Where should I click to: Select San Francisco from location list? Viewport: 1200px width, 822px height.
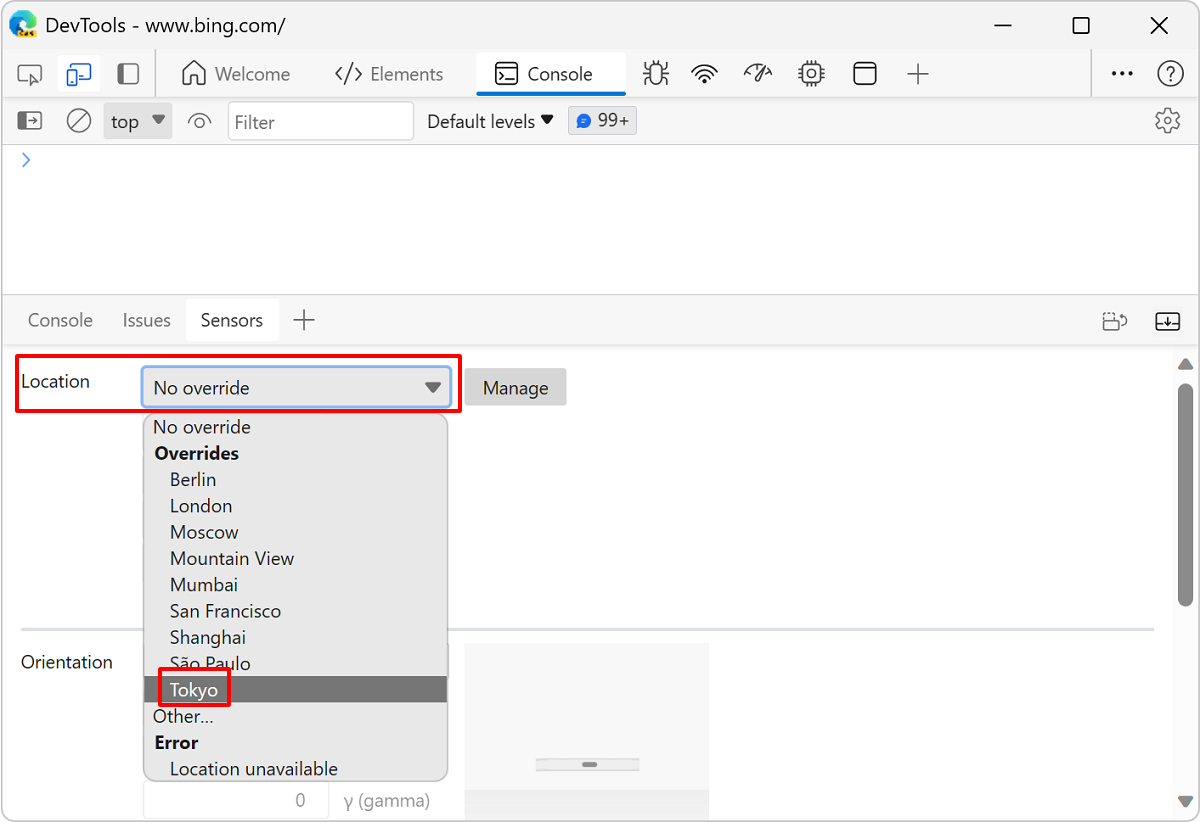[296, 611]
